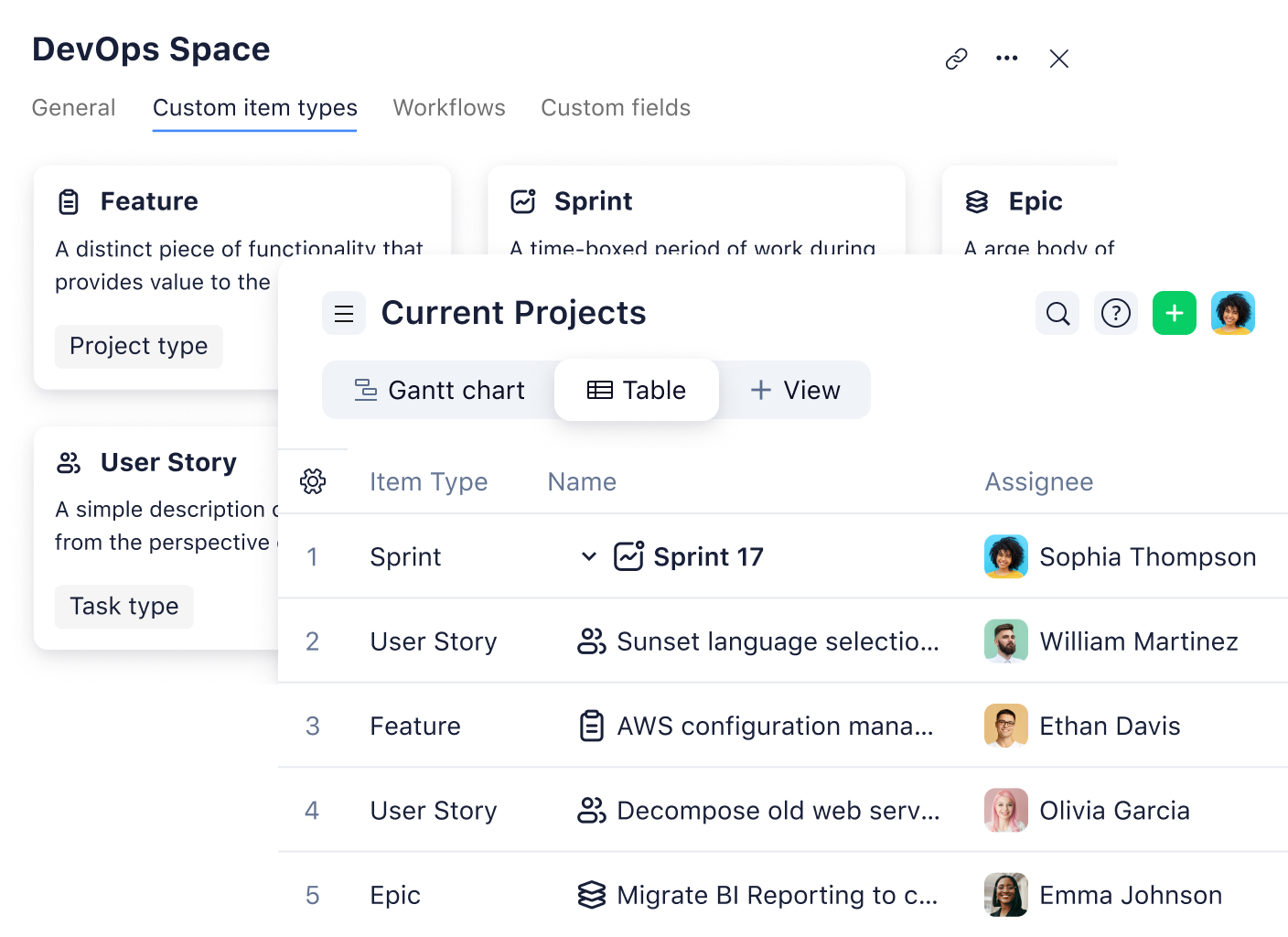Viewport: 1288px width, 937px height.
Task: Click the copy link icon in DevOps Space
Action: coord(956,59)
